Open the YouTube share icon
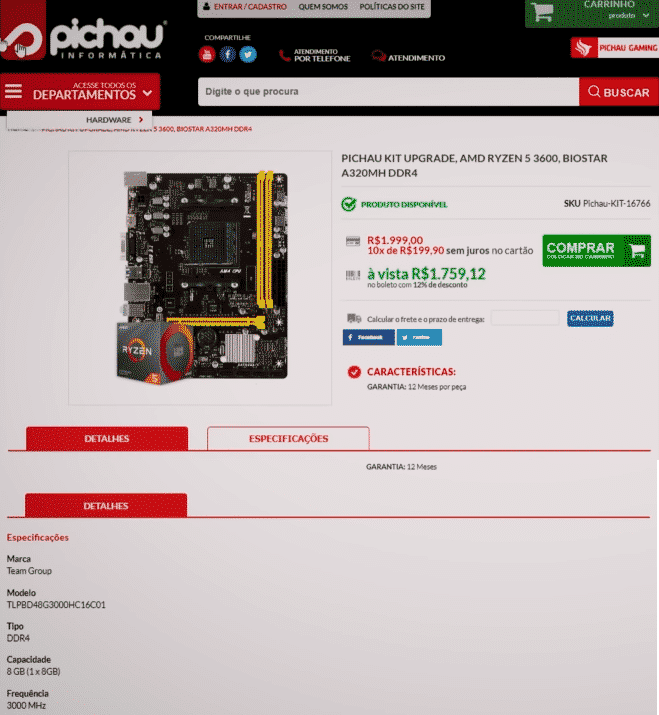The width and height of the screenshot is (659, 715). 207,55
